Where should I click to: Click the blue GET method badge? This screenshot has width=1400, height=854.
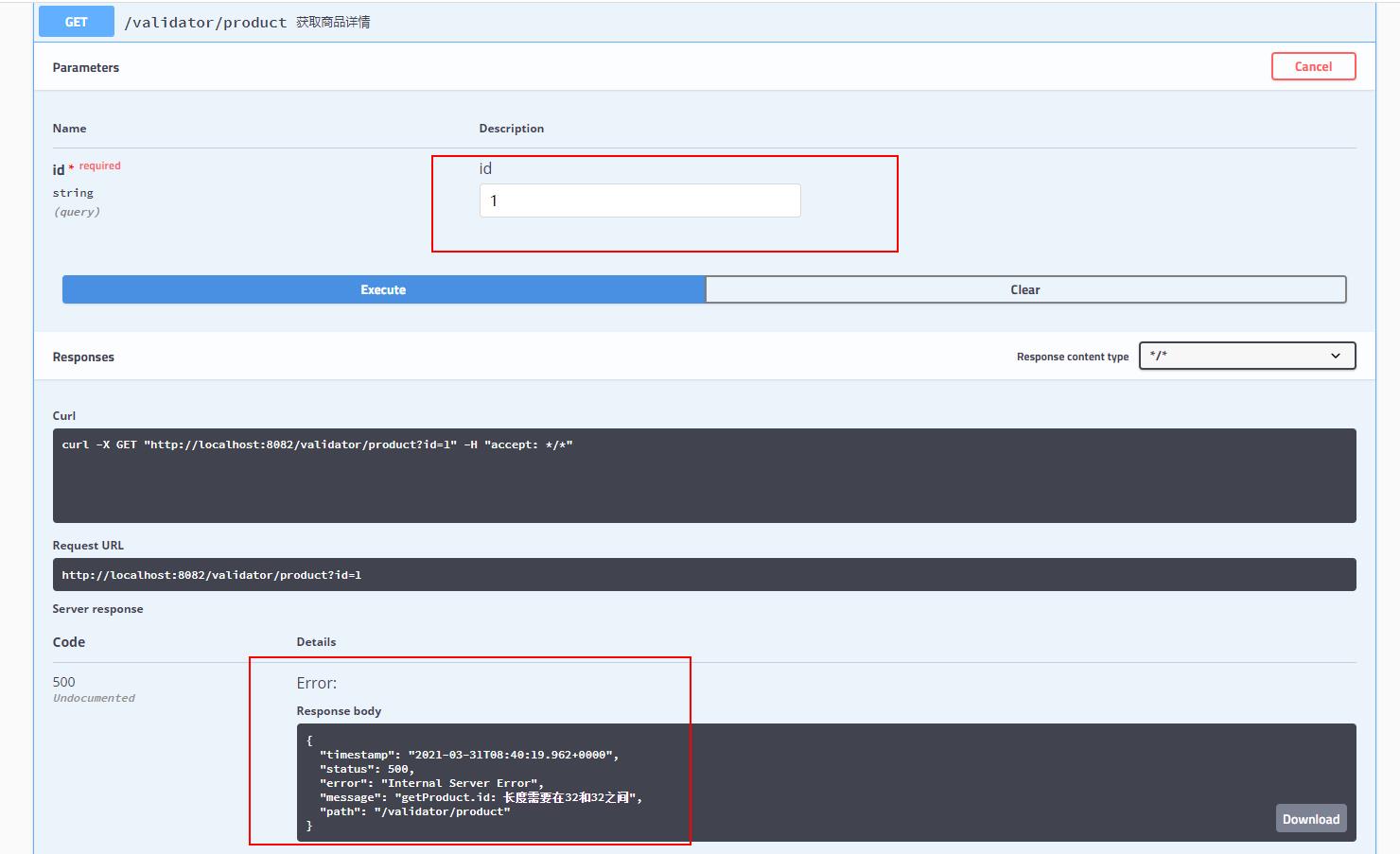tap(76, 22)
